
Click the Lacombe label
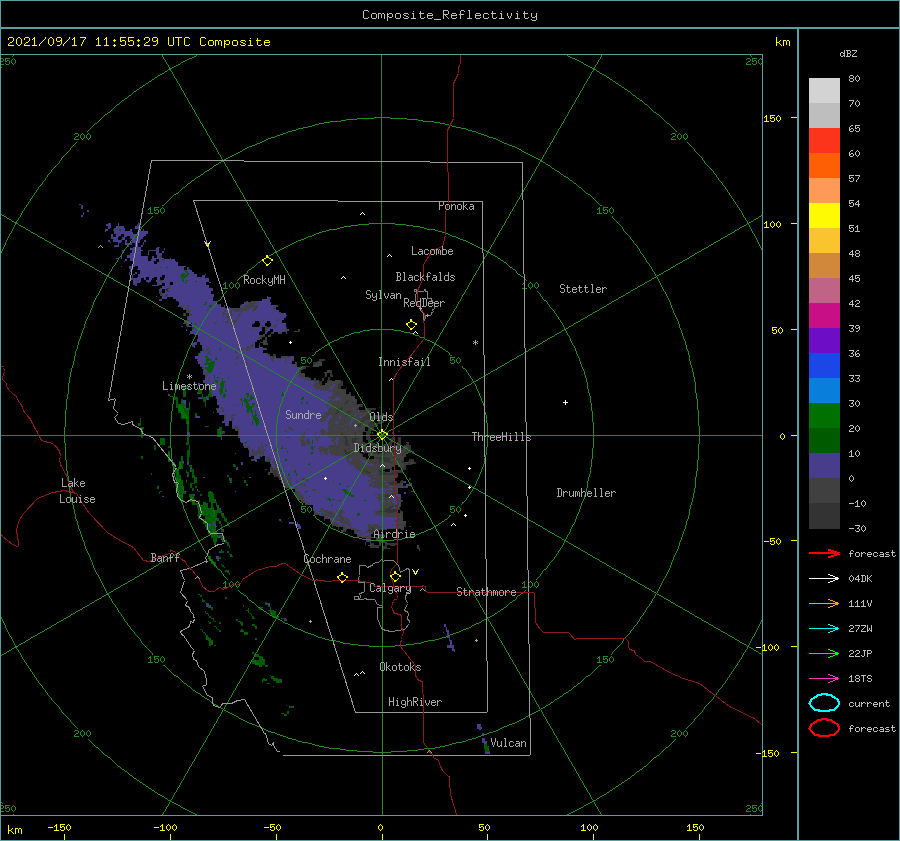tap(432, 251)
